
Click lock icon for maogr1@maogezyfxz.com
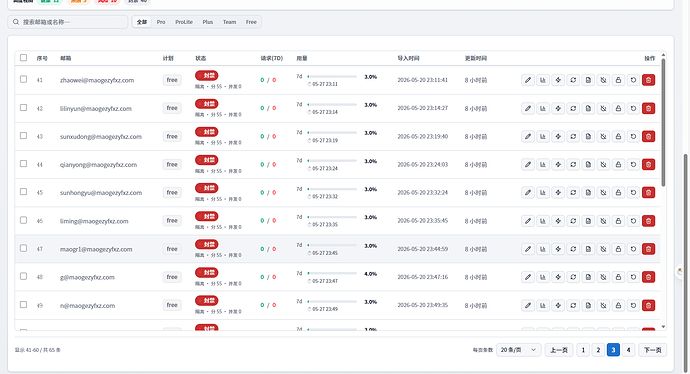click(618, 249)
